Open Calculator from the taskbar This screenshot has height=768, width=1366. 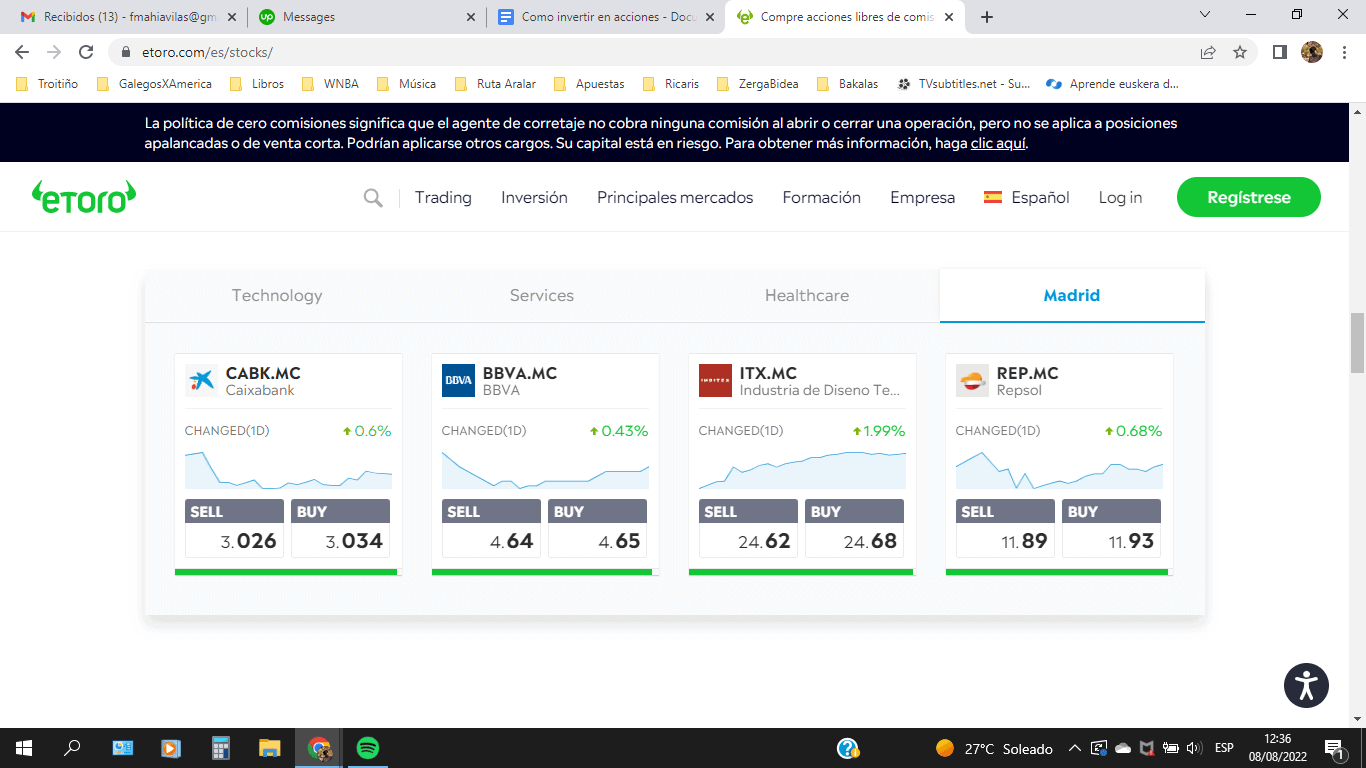coord(221,748)
